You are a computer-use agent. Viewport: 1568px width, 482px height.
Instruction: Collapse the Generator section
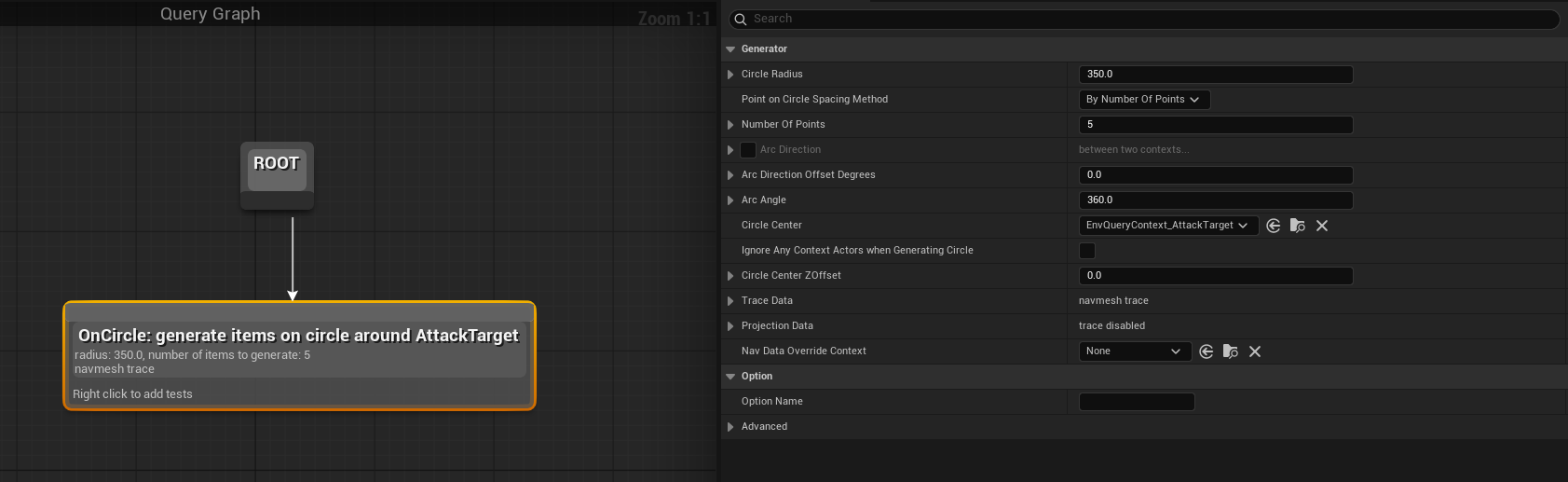(x=730, y=49)
